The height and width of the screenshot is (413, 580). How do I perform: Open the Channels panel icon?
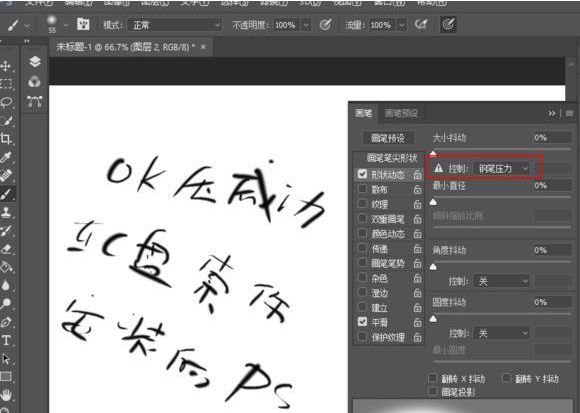[35, 82]
